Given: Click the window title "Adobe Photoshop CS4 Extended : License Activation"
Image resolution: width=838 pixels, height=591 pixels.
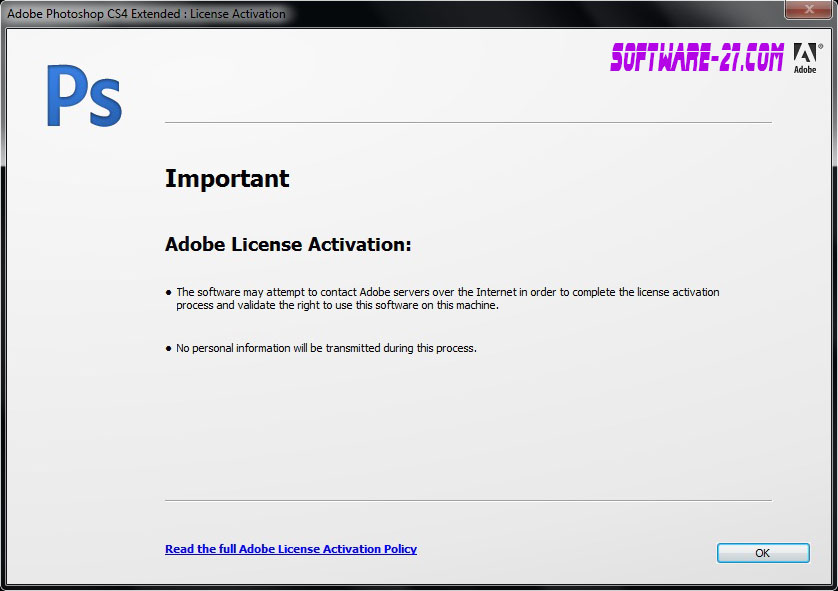Looking at the screenshot, I should (x=146, y=14).
